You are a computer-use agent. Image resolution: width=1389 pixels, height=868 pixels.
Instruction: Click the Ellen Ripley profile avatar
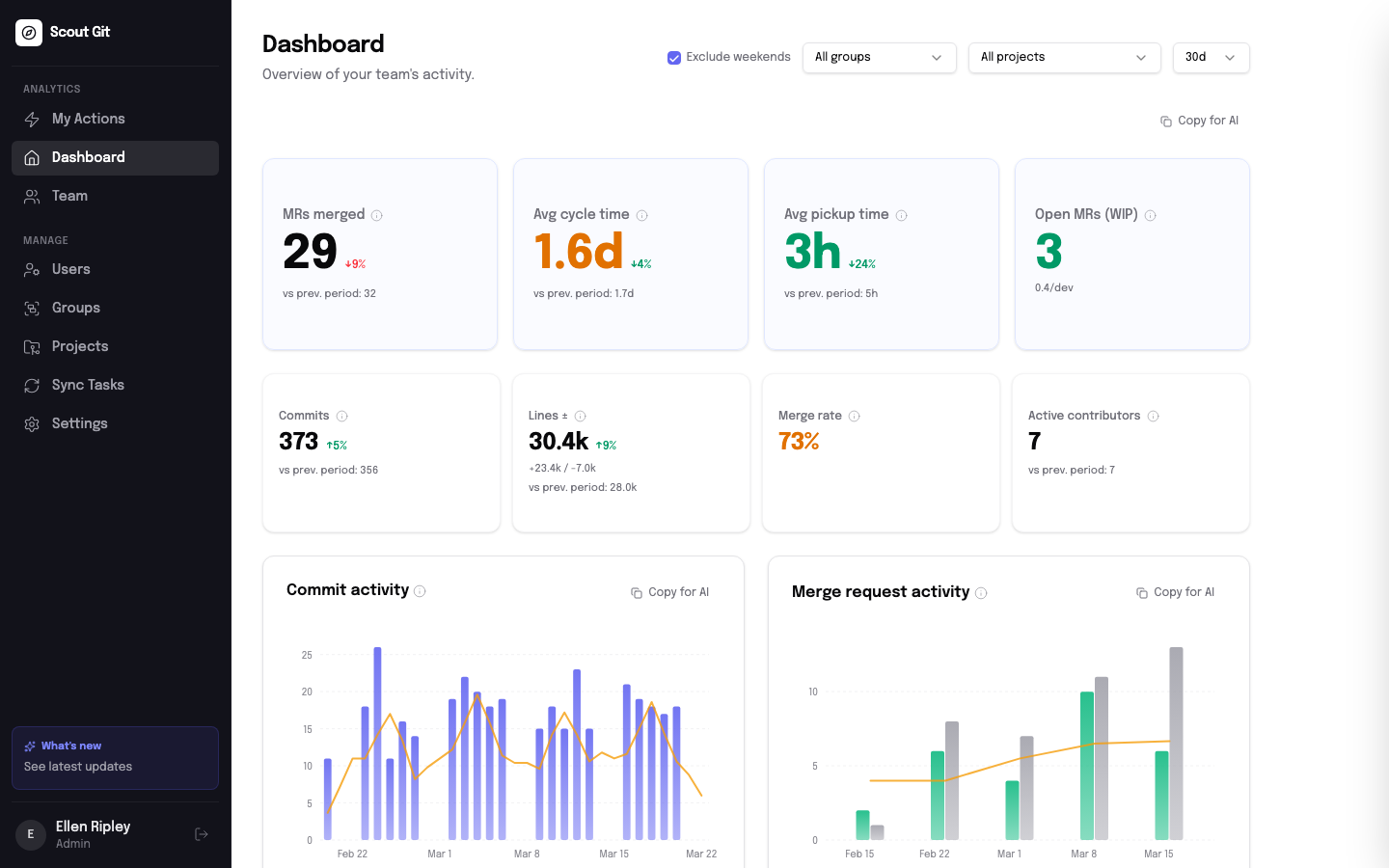pyautogui.click(x=30, y=833)
